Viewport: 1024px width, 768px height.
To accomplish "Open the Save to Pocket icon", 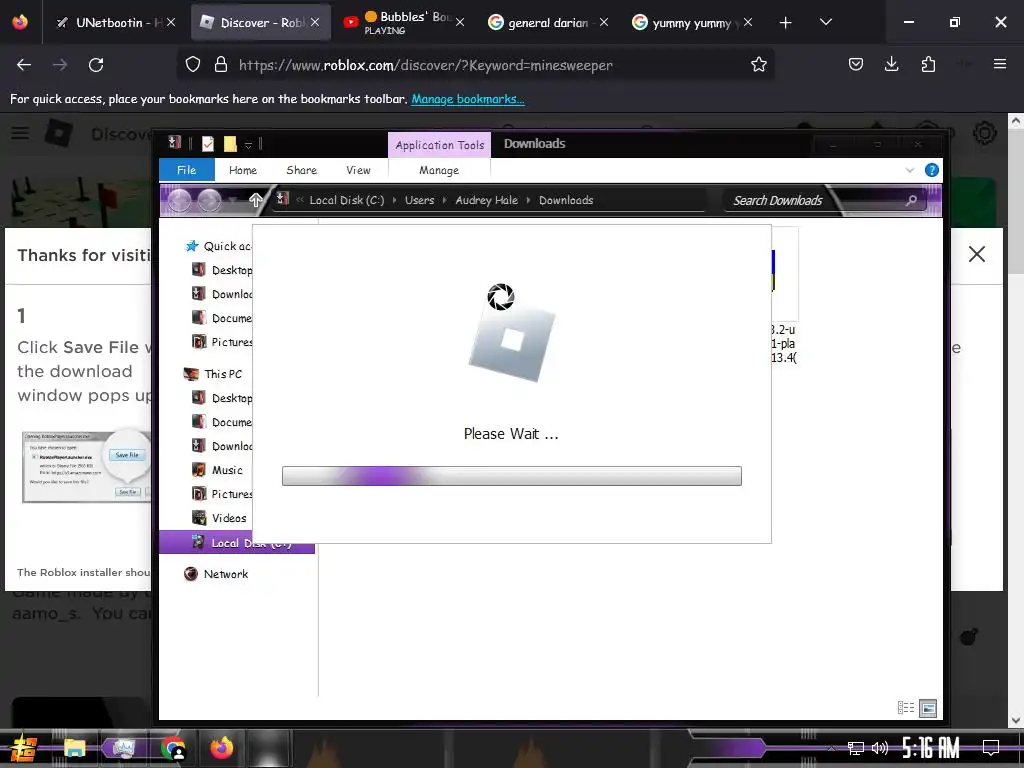I will click(856, 64).
